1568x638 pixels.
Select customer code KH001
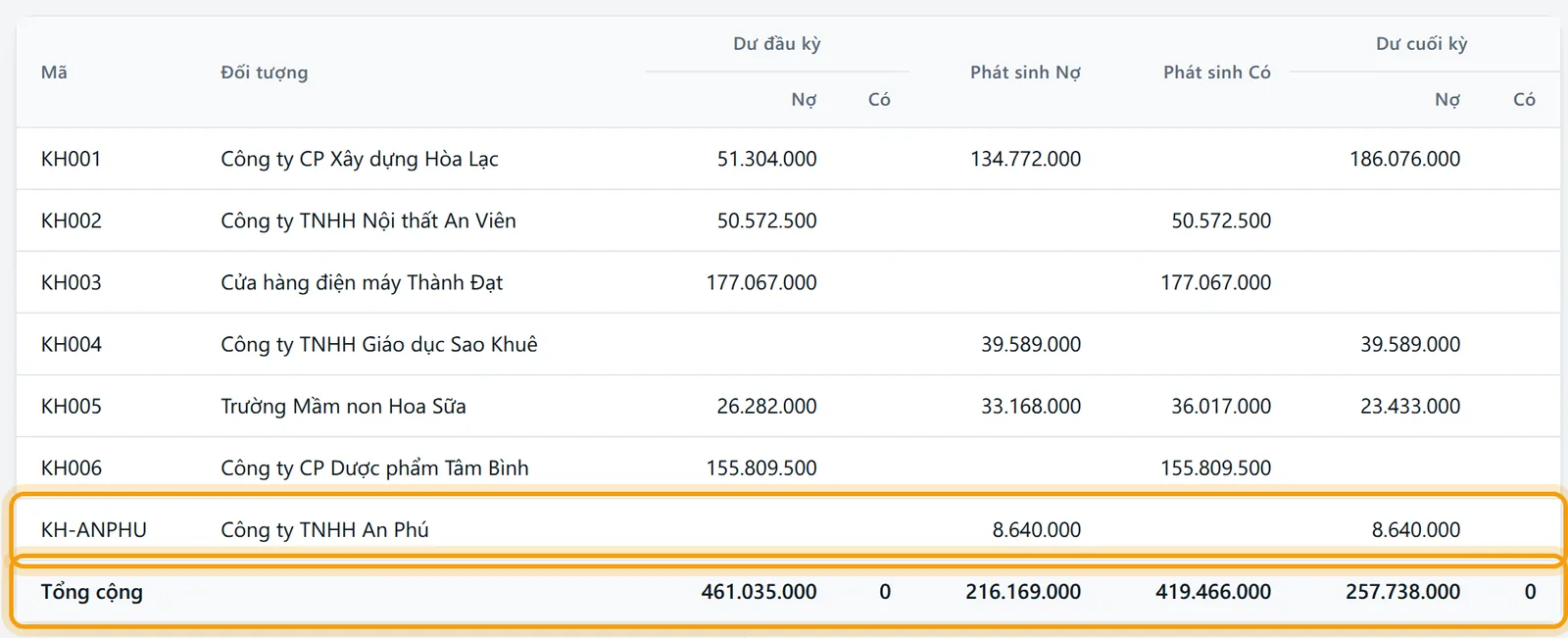(x=71, y=159)
